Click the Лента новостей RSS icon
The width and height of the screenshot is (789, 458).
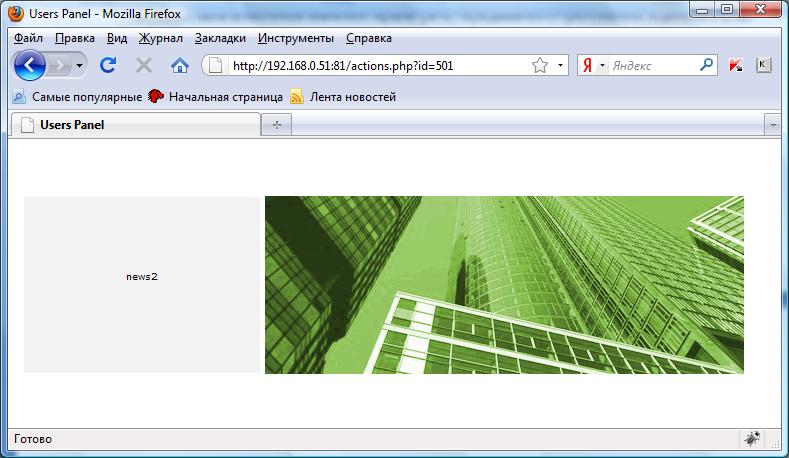297,97
